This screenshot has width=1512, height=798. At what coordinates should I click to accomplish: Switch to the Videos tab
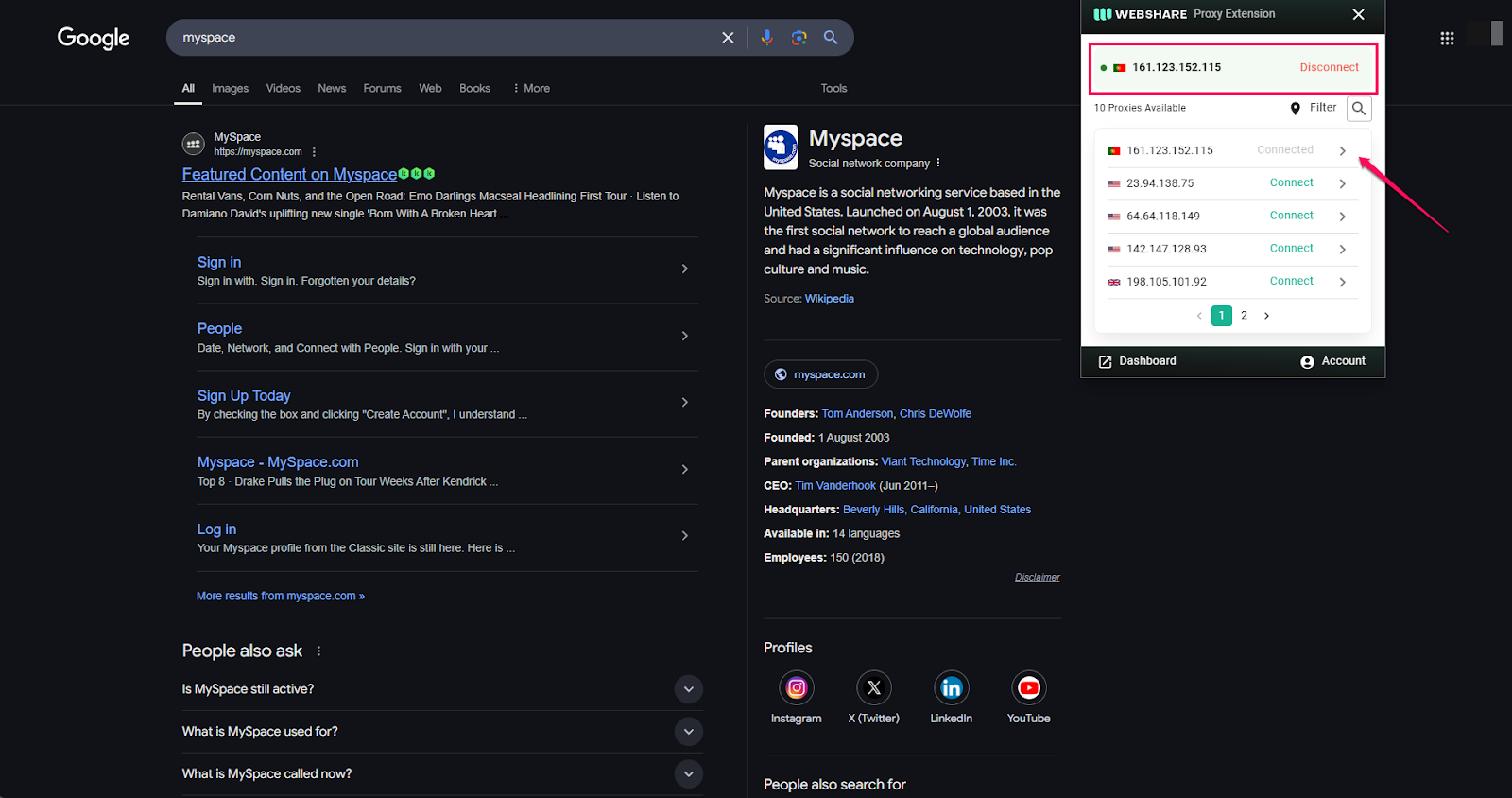283,88
